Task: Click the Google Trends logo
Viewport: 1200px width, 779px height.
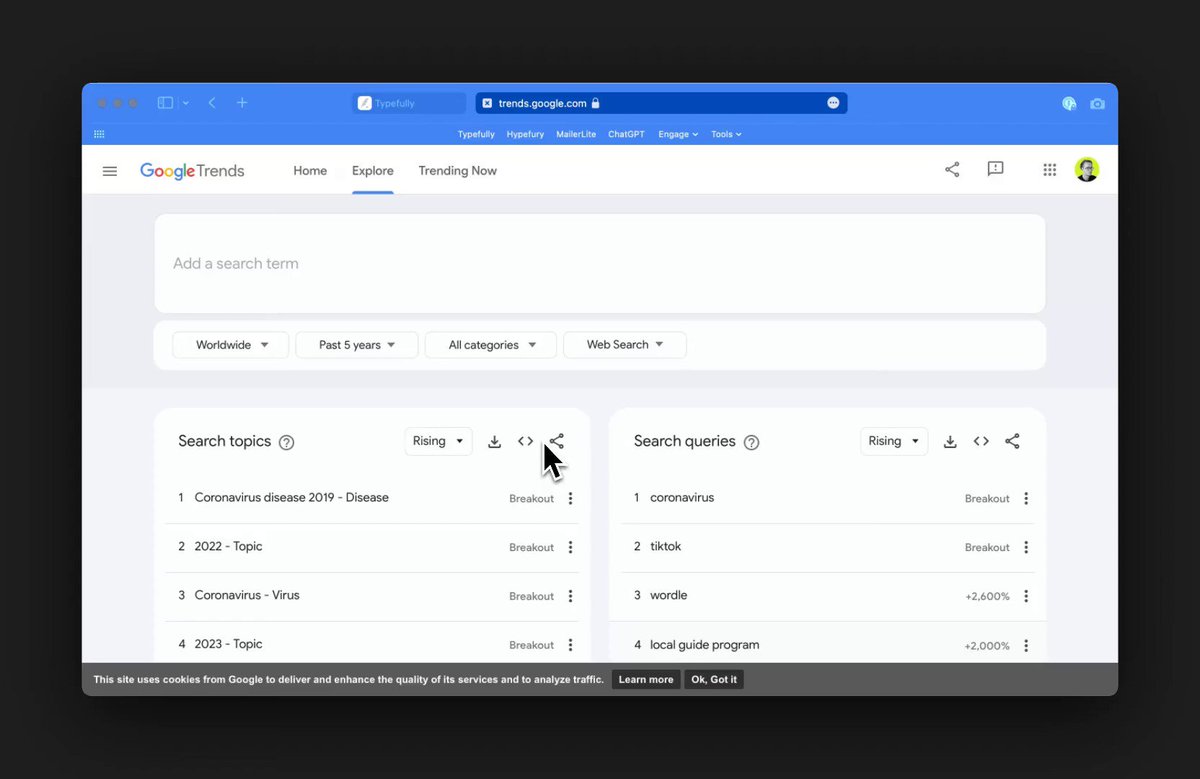Action: tap(192, 171)
